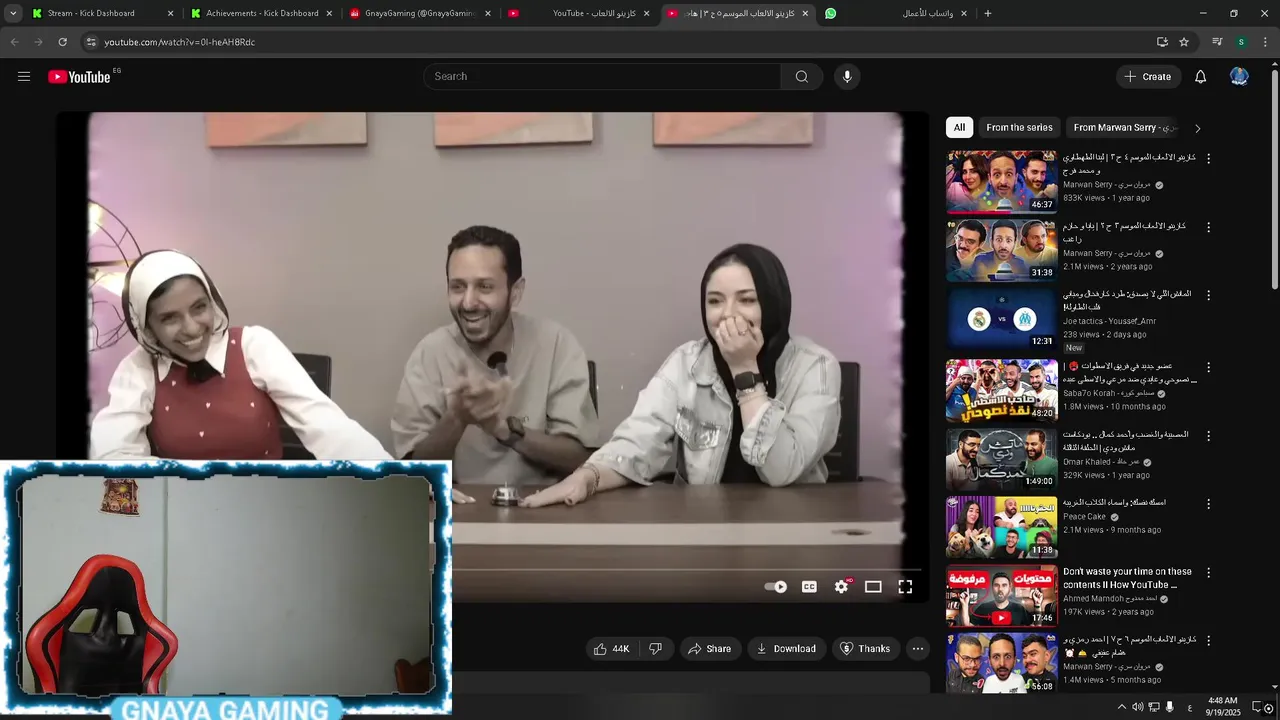Open the Chrome three-dot menu
The image size is (1280, 720).
pyautogui.click(x=1266, y=42)
